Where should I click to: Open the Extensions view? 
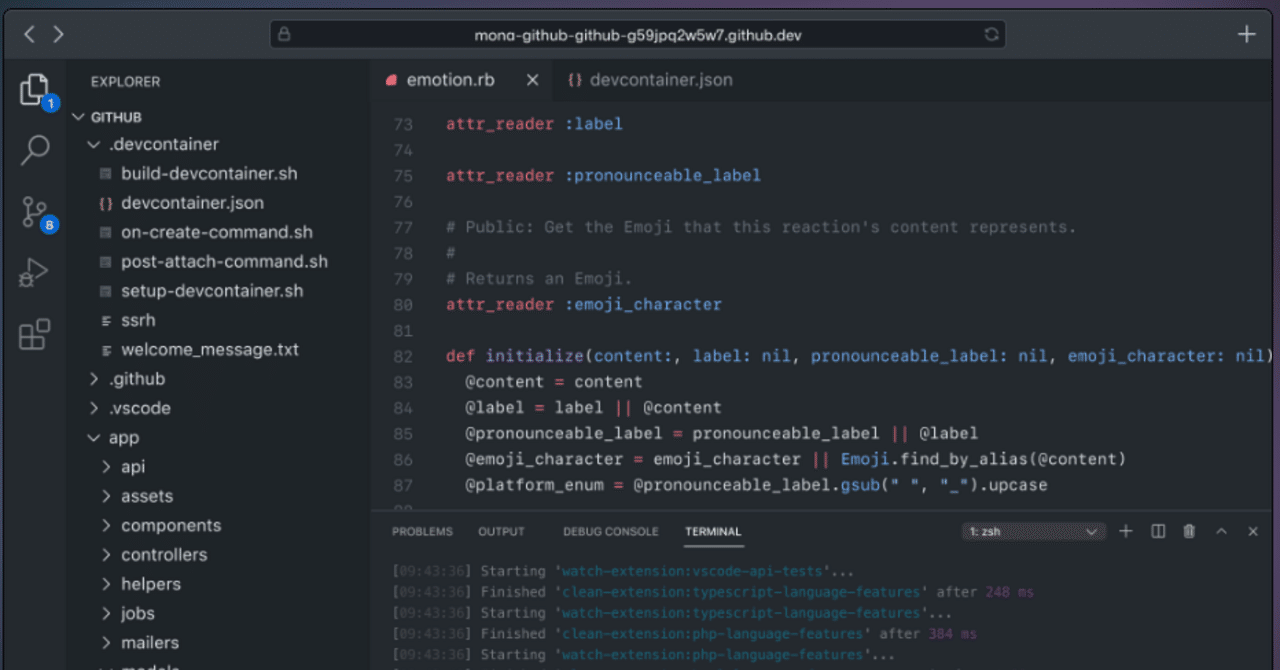34,334
